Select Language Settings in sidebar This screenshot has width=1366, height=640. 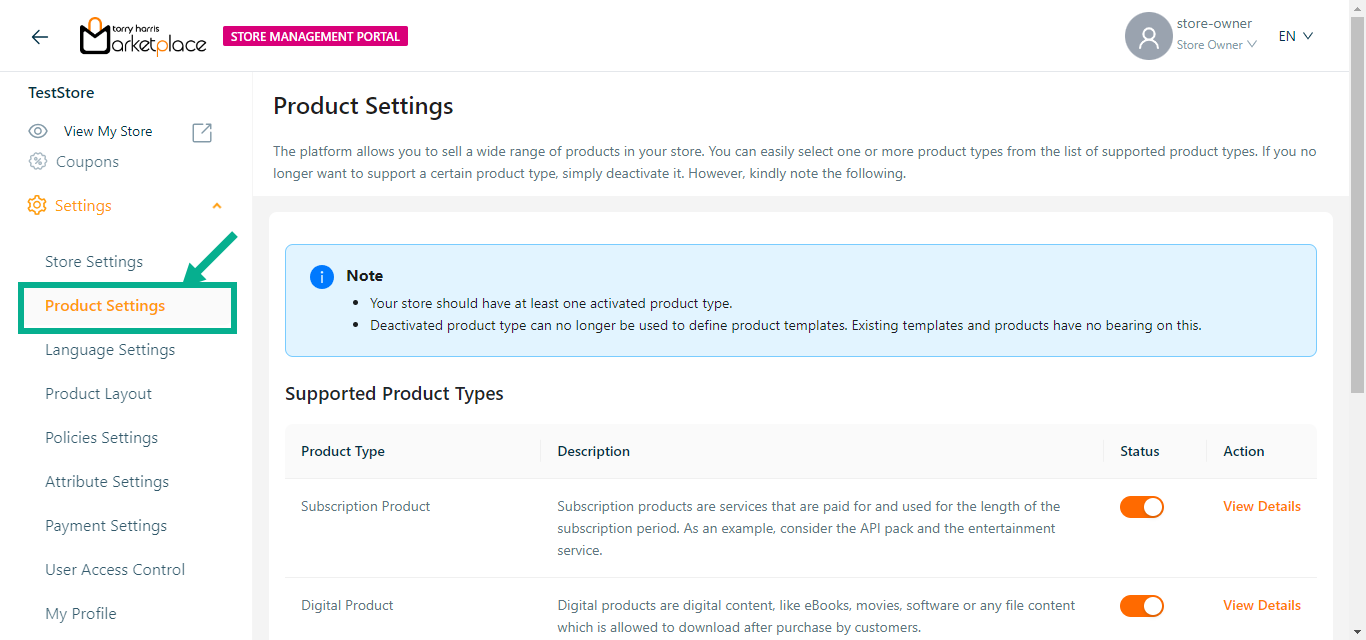(x=110, y=350)
